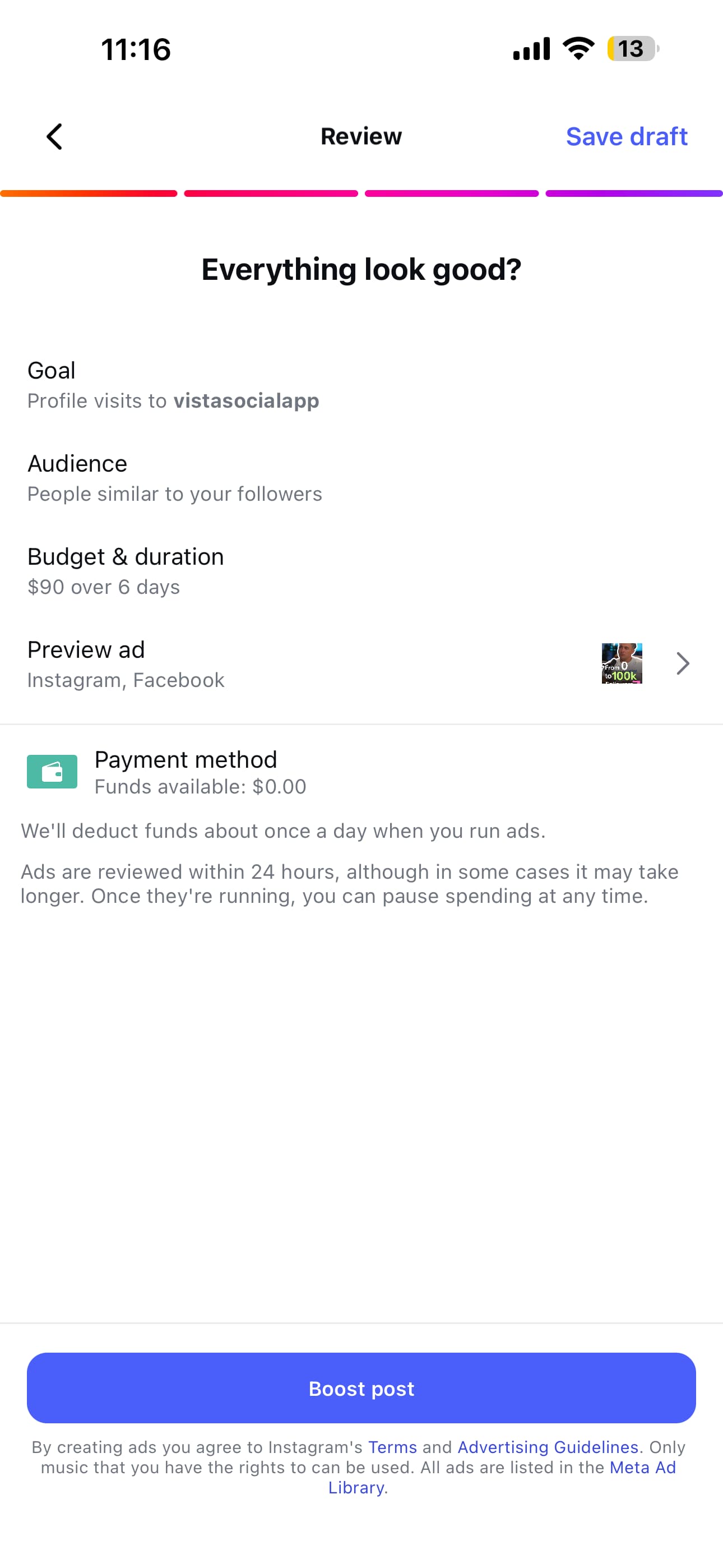Save the boost as a draft
This screenshot has height=1568, width=723.
click(x=626, y=136)
